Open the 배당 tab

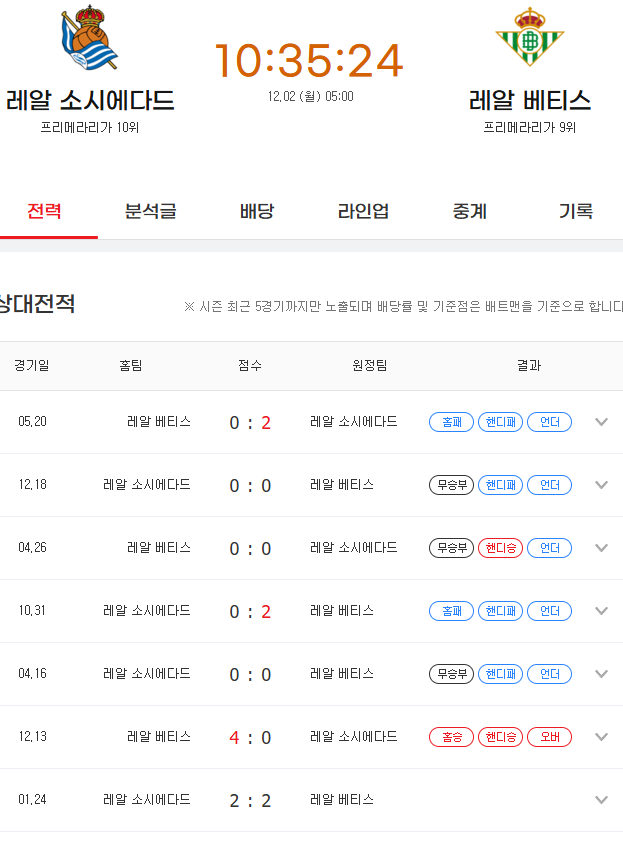tap(257, 211)
